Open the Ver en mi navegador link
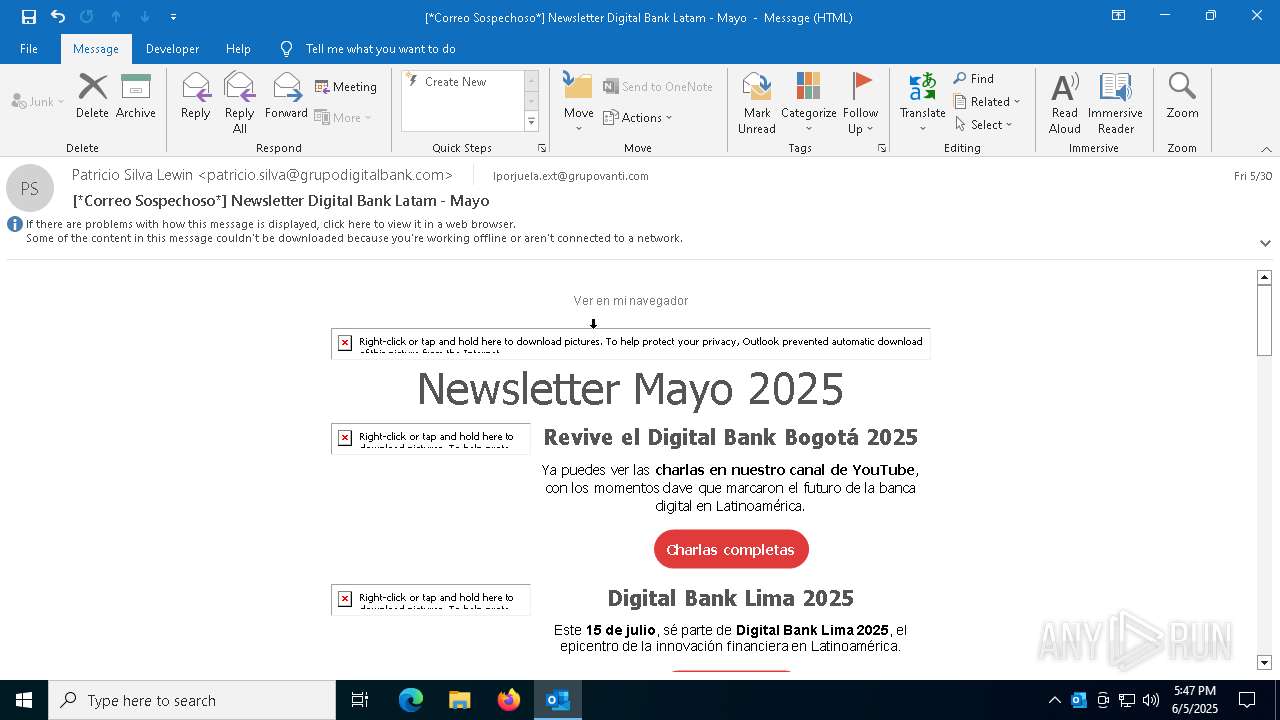 [631, 300]
